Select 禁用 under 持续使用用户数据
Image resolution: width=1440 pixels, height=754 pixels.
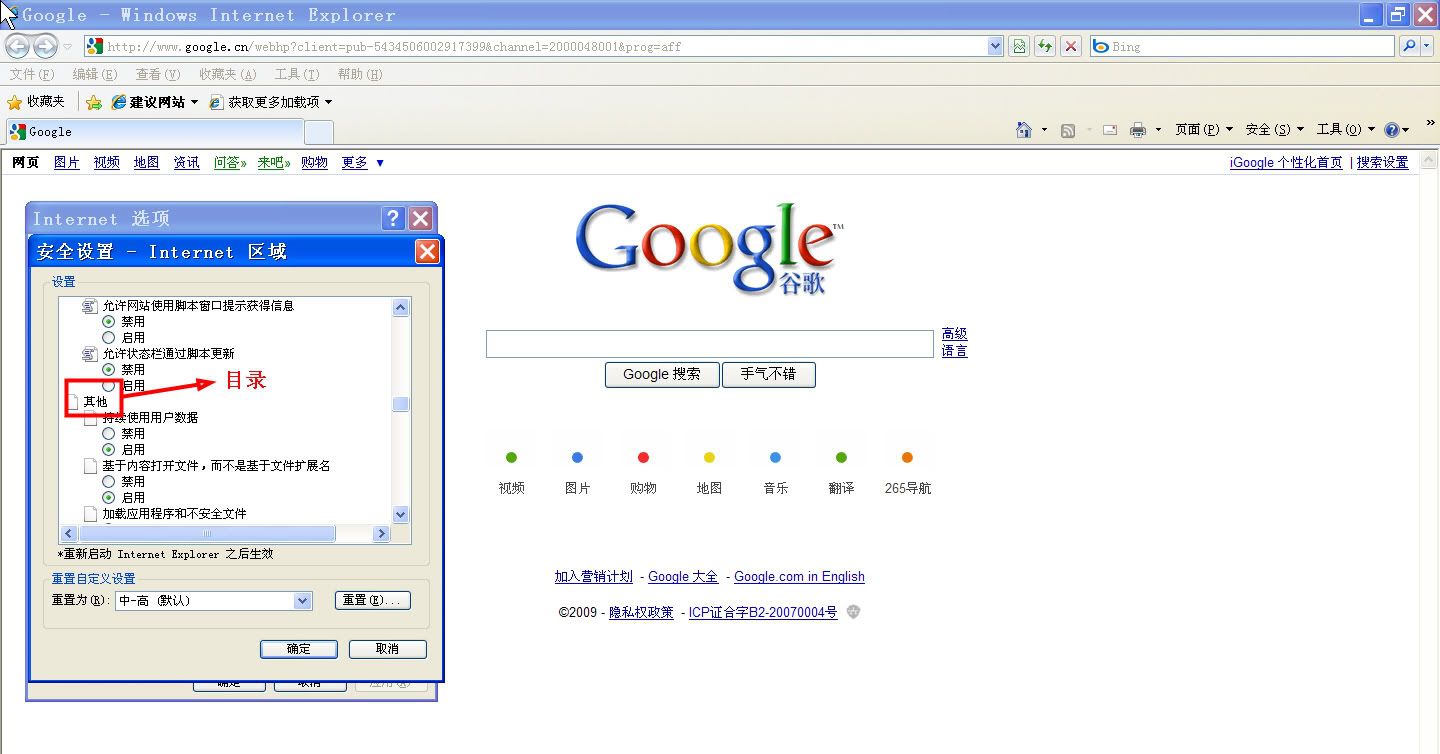pos(109,434)
